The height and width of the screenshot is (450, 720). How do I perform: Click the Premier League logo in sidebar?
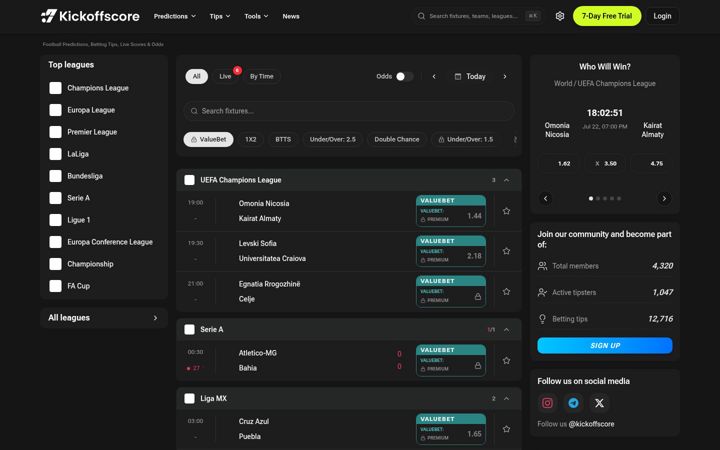(56, 132)
